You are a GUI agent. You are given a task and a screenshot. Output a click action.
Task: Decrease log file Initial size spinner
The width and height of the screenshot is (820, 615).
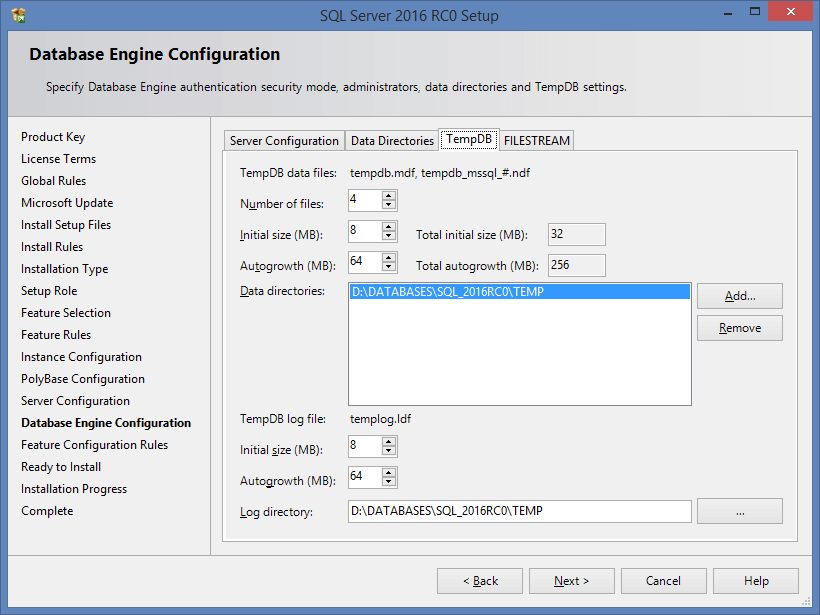(389, 451)
